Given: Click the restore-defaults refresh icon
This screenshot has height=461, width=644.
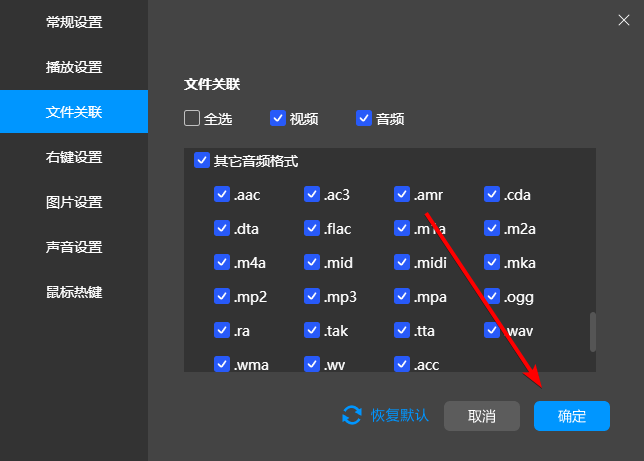Looking at the screenshot, I should tap(352, 415).
